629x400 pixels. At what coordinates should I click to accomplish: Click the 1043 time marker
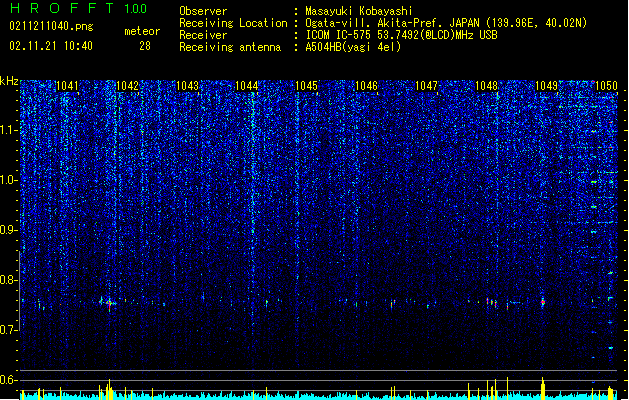coord(187,86)
